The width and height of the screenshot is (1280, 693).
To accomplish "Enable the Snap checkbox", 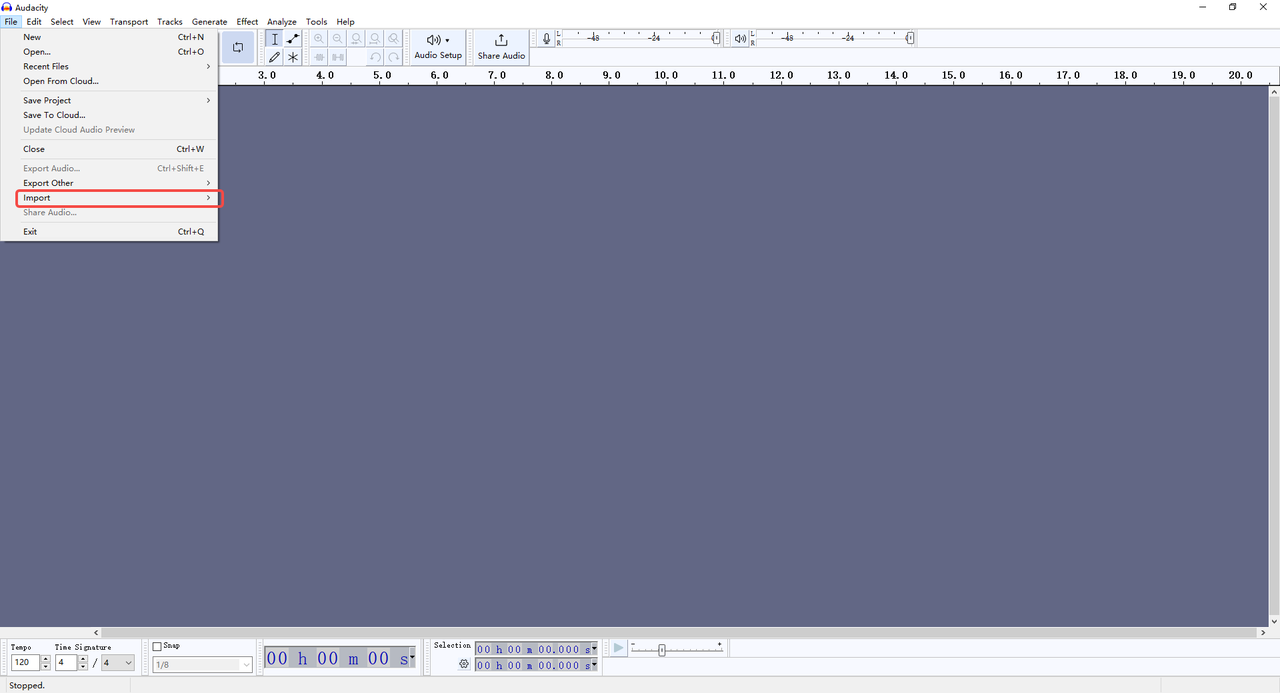I will (157, 646).
